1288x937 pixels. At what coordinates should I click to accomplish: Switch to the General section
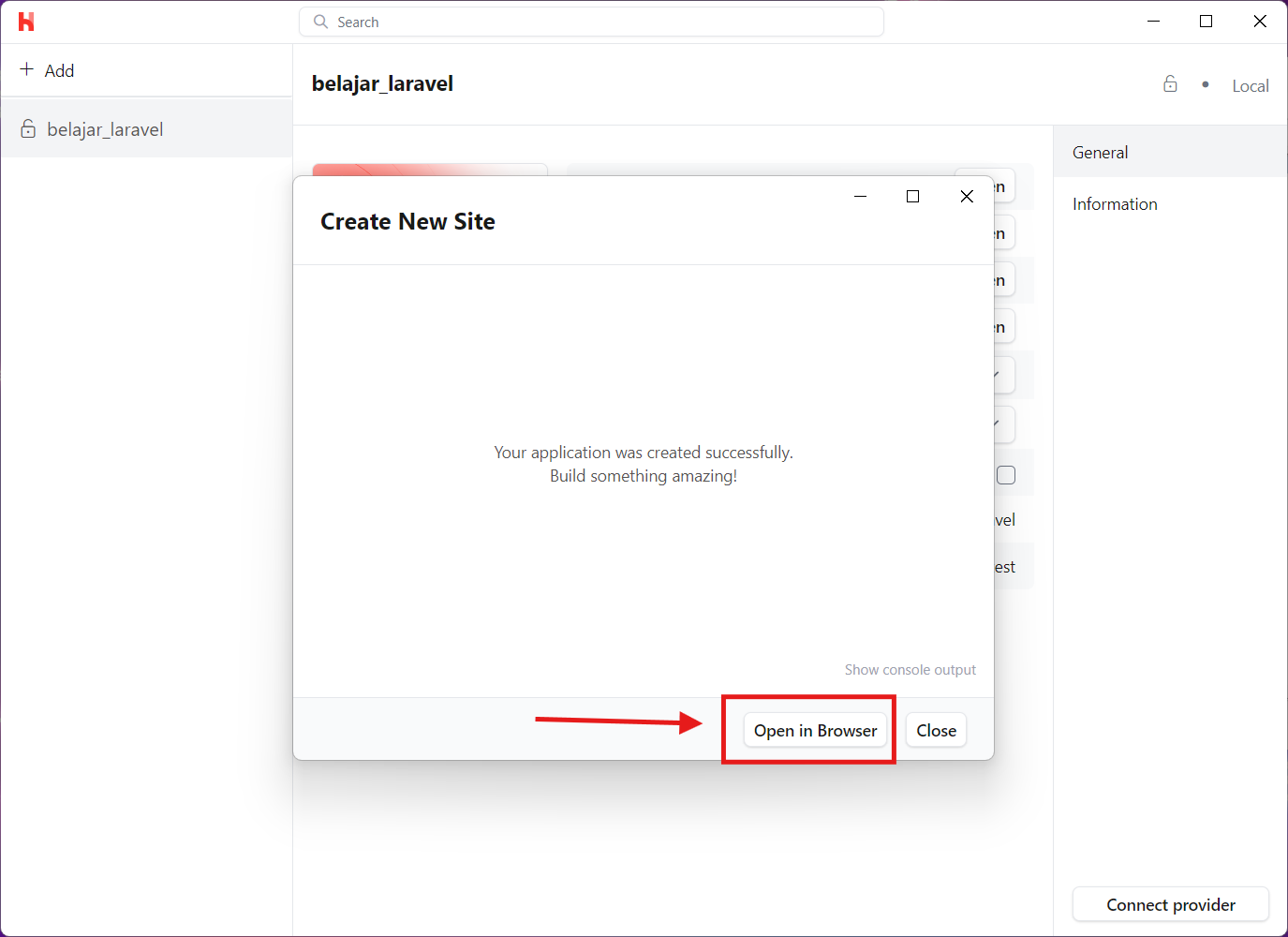click(x=1100, y=152)
